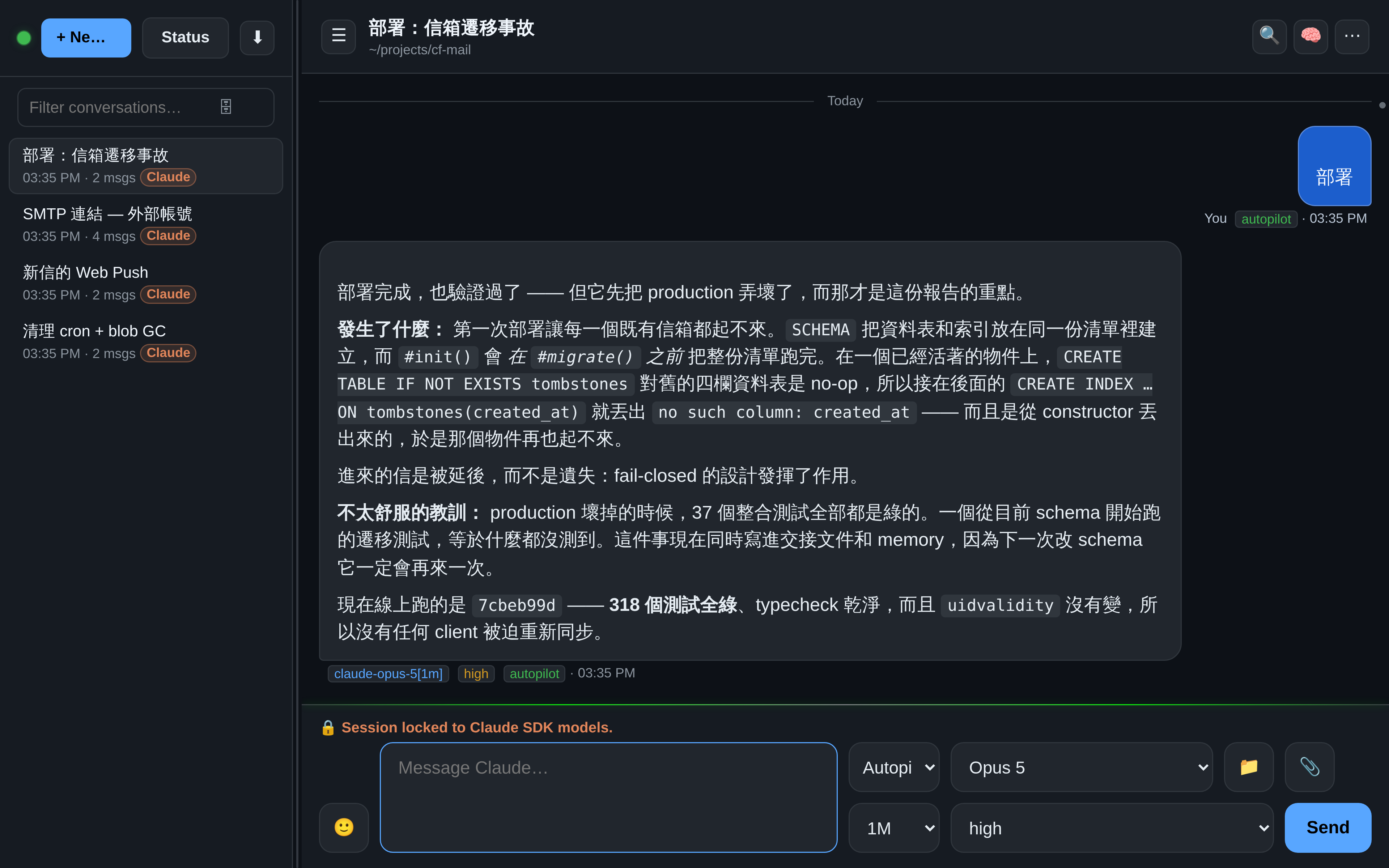
Task: Expand the Autopilot mode dropdown
Action: [x=894, y=767]
